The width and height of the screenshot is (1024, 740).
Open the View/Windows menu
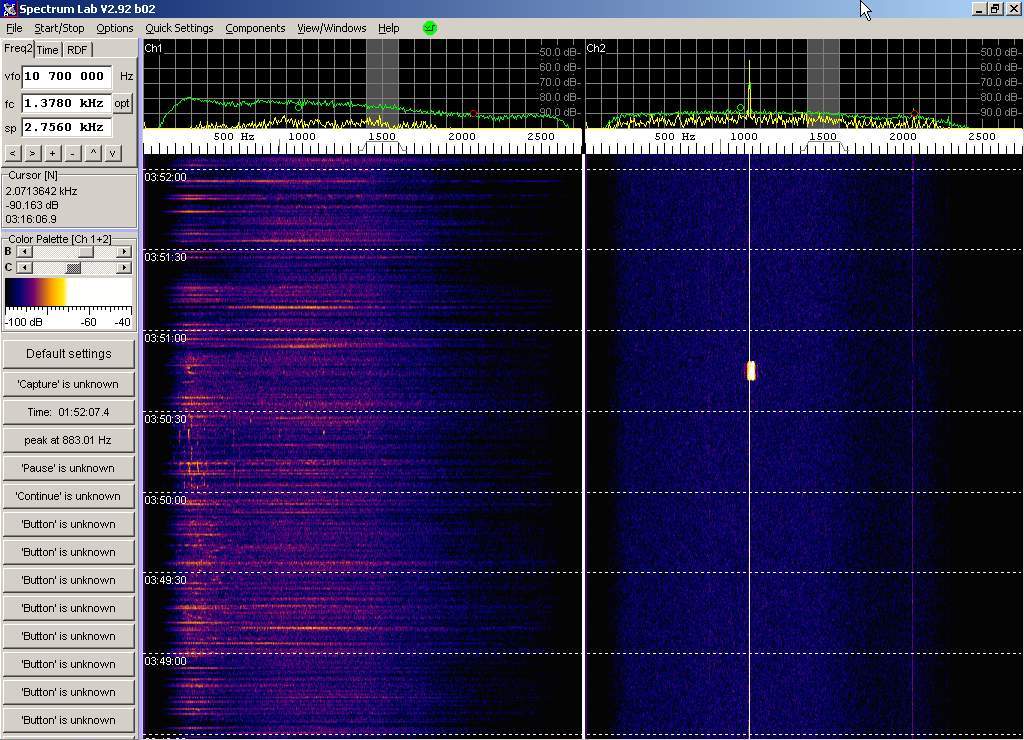[x=329, y=28]
